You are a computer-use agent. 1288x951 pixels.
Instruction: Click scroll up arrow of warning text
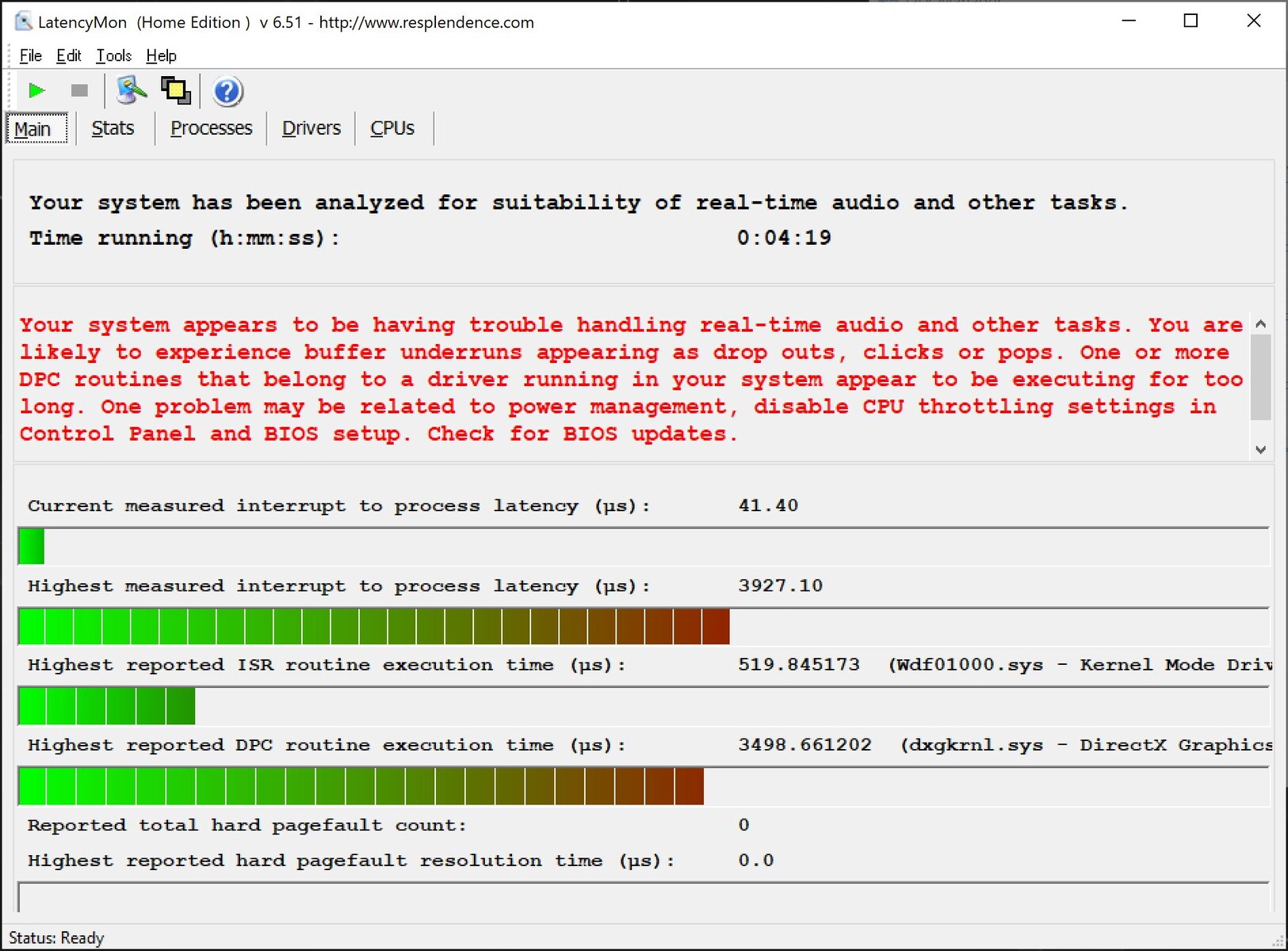click(1261, 323)
